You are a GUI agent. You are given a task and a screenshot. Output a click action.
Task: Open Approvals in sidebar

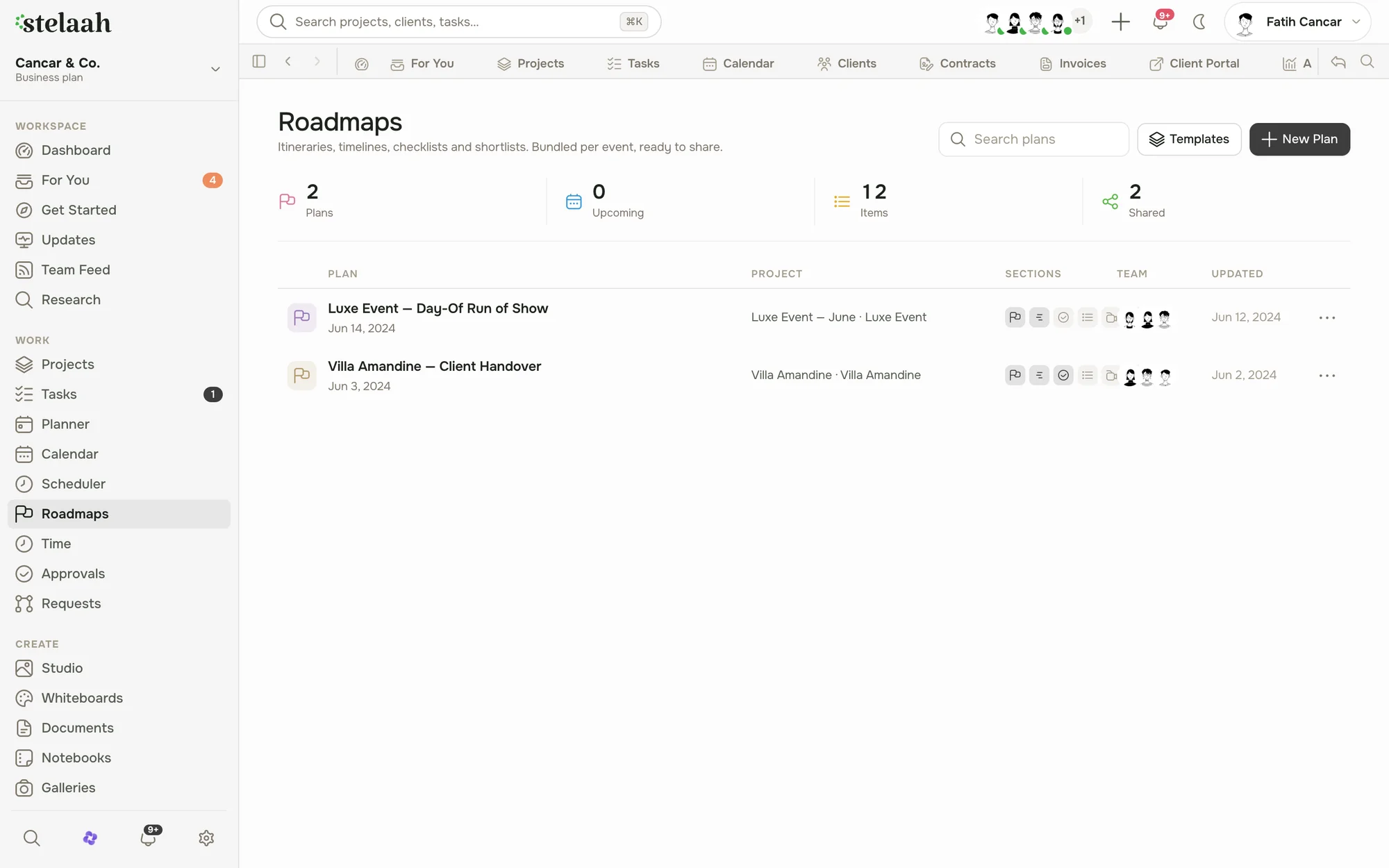(x=119, y=573)
